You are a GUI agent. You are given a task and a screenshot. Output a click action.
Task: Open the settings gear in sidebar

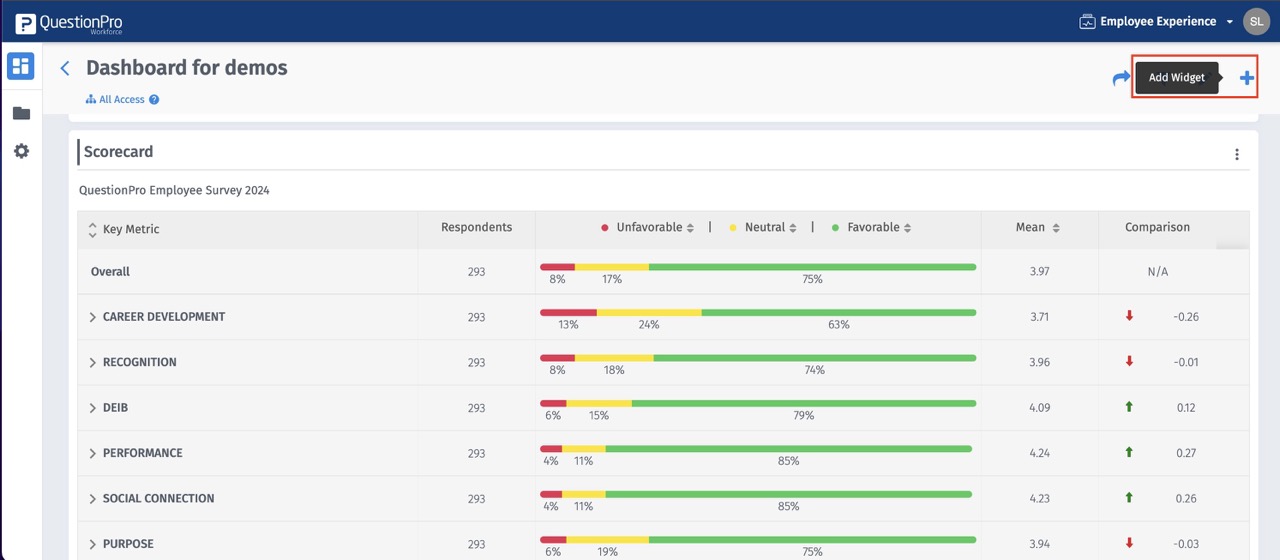[x=21, y=151]
